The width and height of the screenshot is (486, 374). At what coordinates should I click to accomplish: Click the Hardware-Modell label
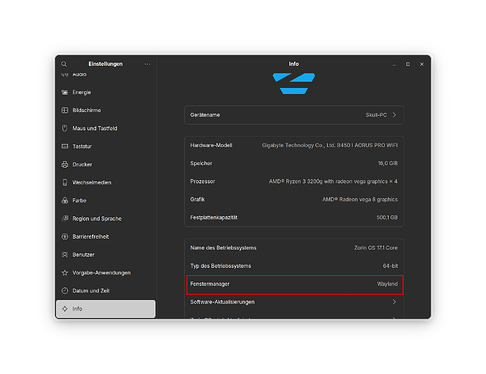(x=211, y=145)
